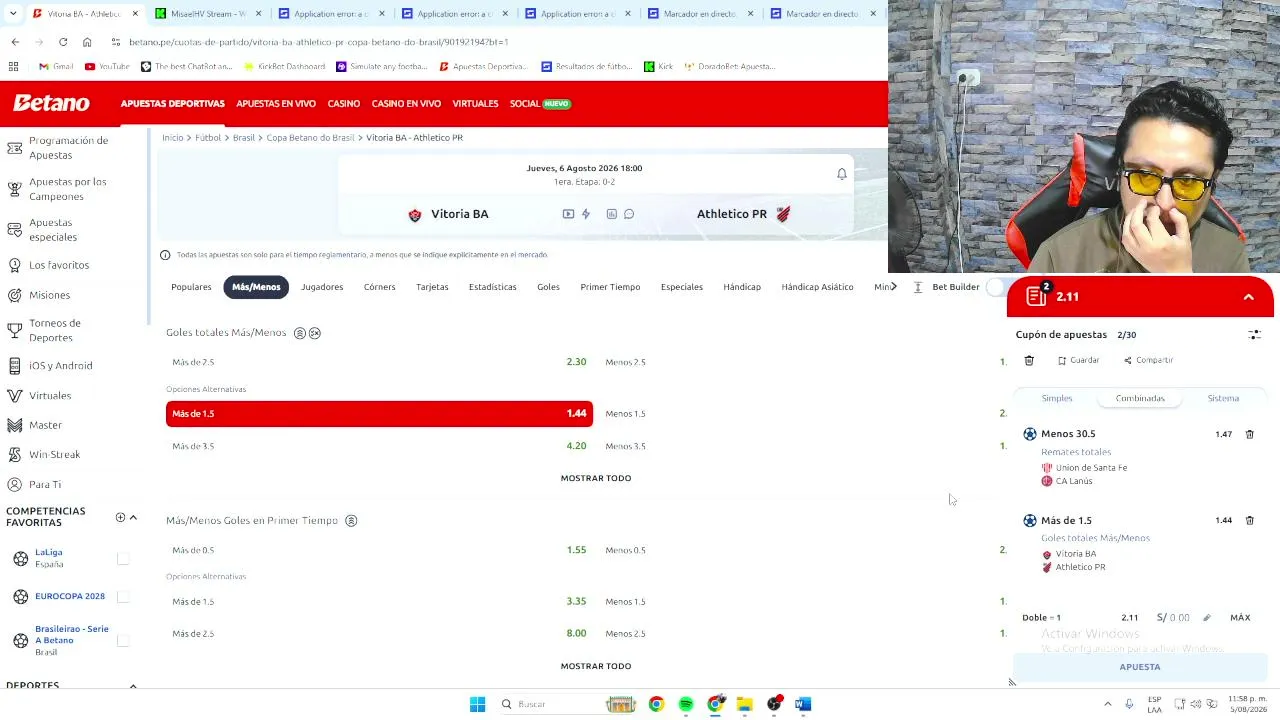
Task: Remove the Más de 1.5 bet
Action: click(x=1249, y=520)
